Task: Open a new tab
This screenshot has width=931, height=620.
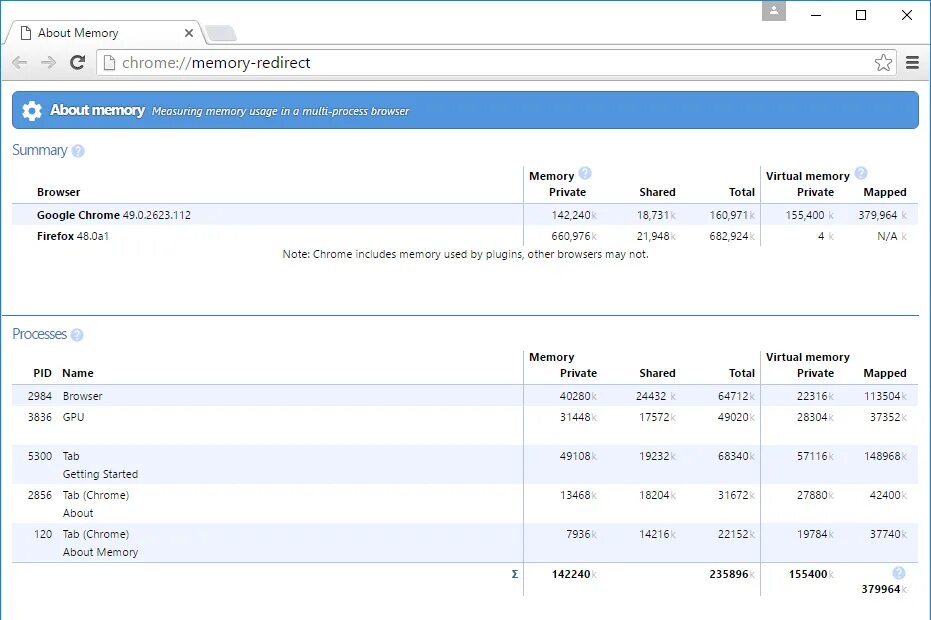Action: point(221,33)
